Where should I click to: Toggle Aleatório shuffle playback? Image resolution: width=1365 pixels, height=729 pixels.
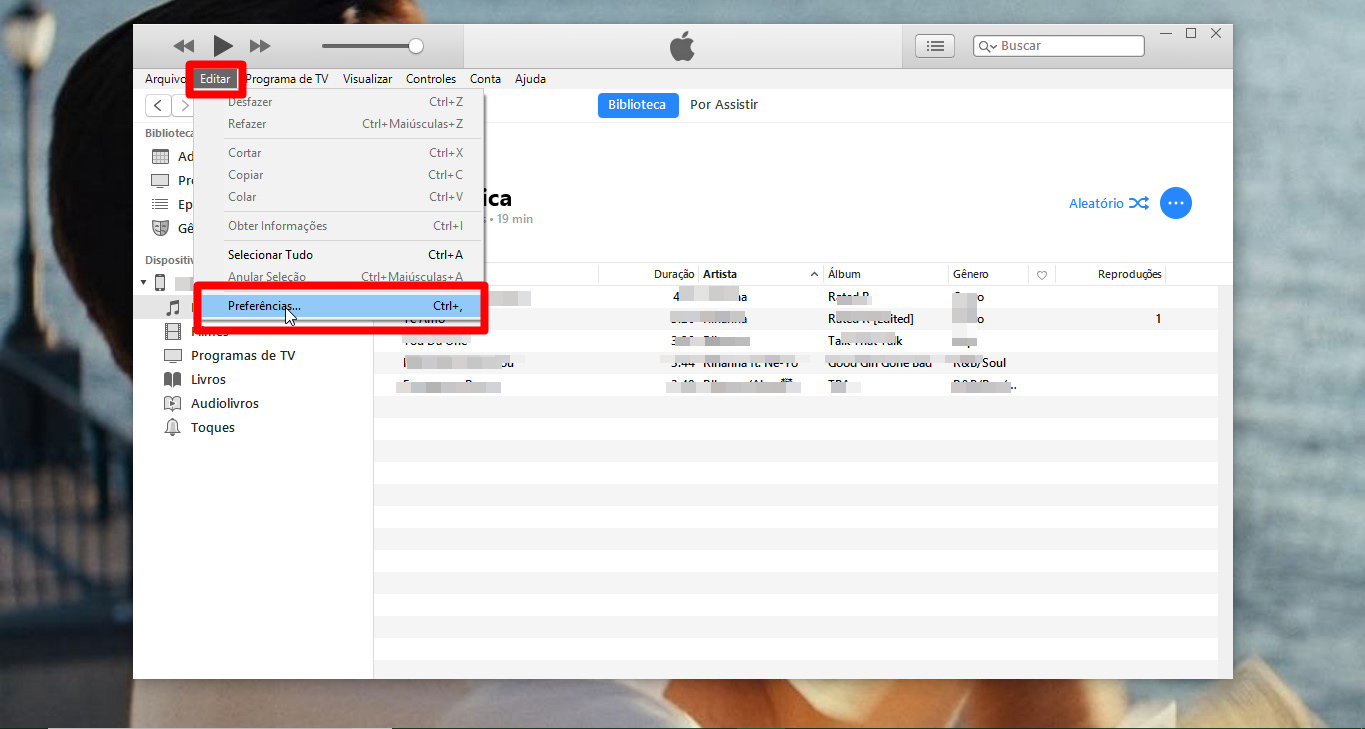(x=1108, y=203)
